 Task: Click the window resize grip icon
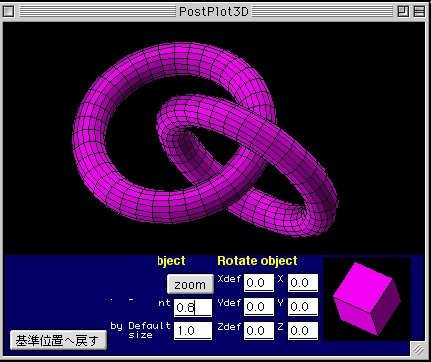click(419, 350)
